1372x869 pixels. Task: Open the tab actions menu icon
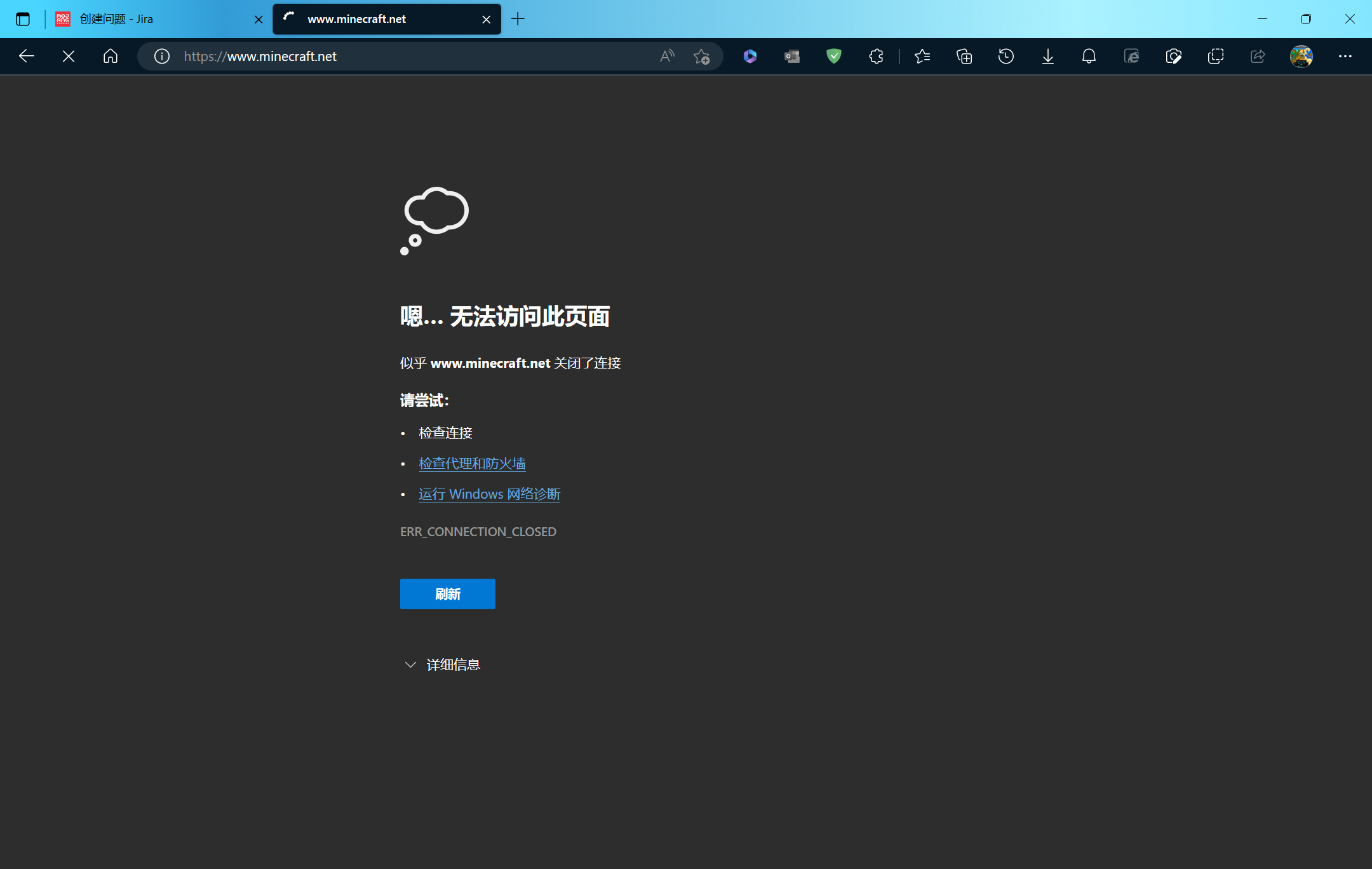pos(23,19)
